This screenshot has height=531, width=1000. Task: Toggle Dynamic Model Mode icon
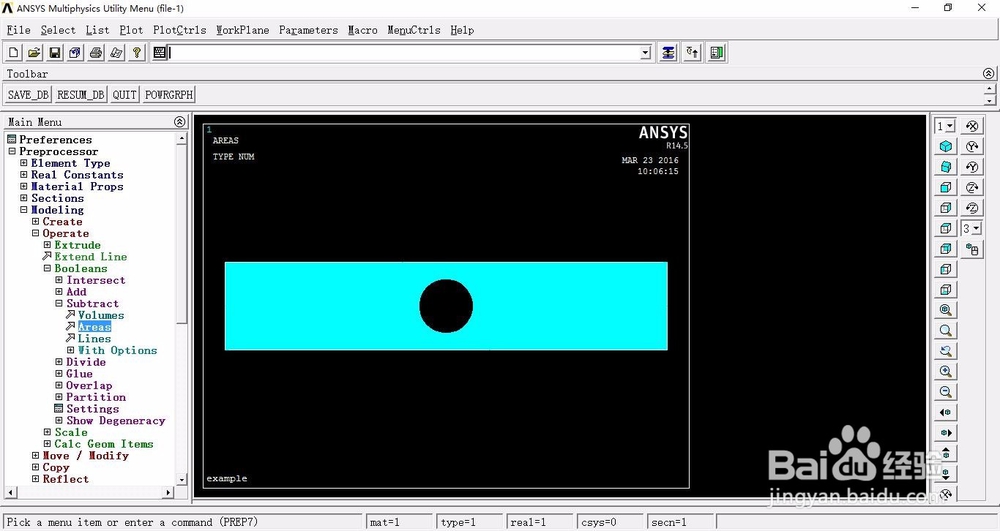(972, 250)
